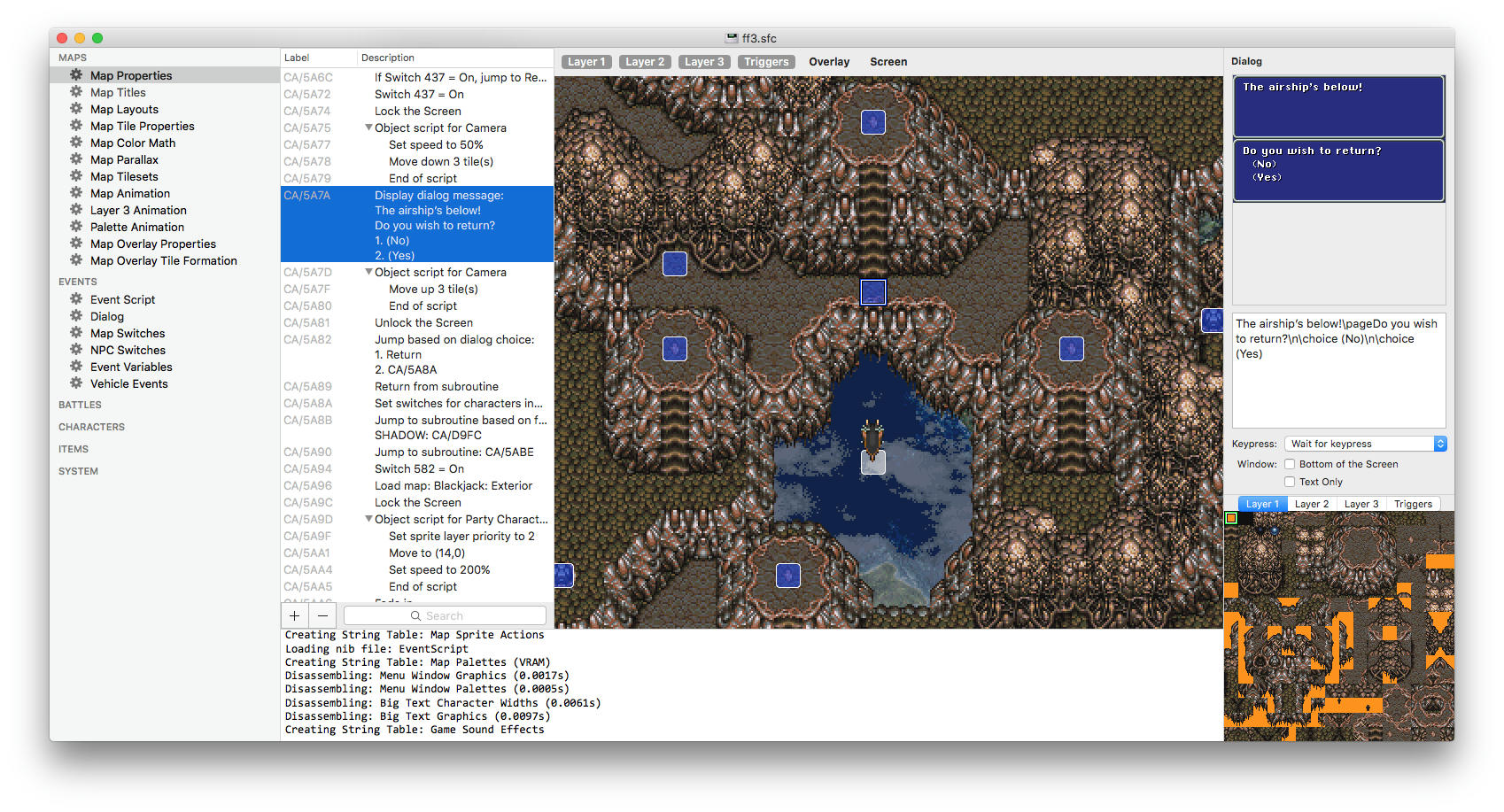This screenshot has width=1504, height=812.
Task: Select 'Switch 582 = On' script row
Action: click(x=417, y=468)
